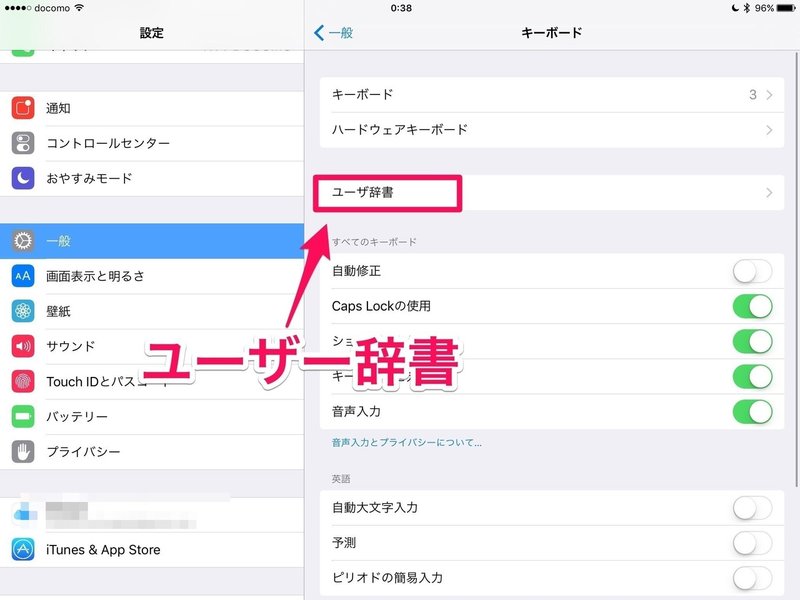Screen dimensions: 800x600
Task: Open the ユーザ辞書 entry
Action: pyautogui.click(x=552, y=193)
